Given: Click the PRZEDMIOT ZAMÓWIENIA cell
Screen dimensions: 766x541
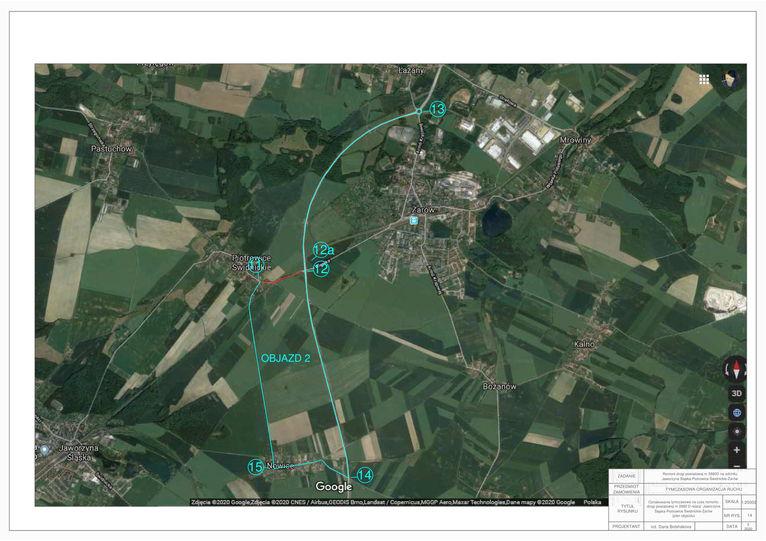Looking at the screenshot, I should click(626, 489).
